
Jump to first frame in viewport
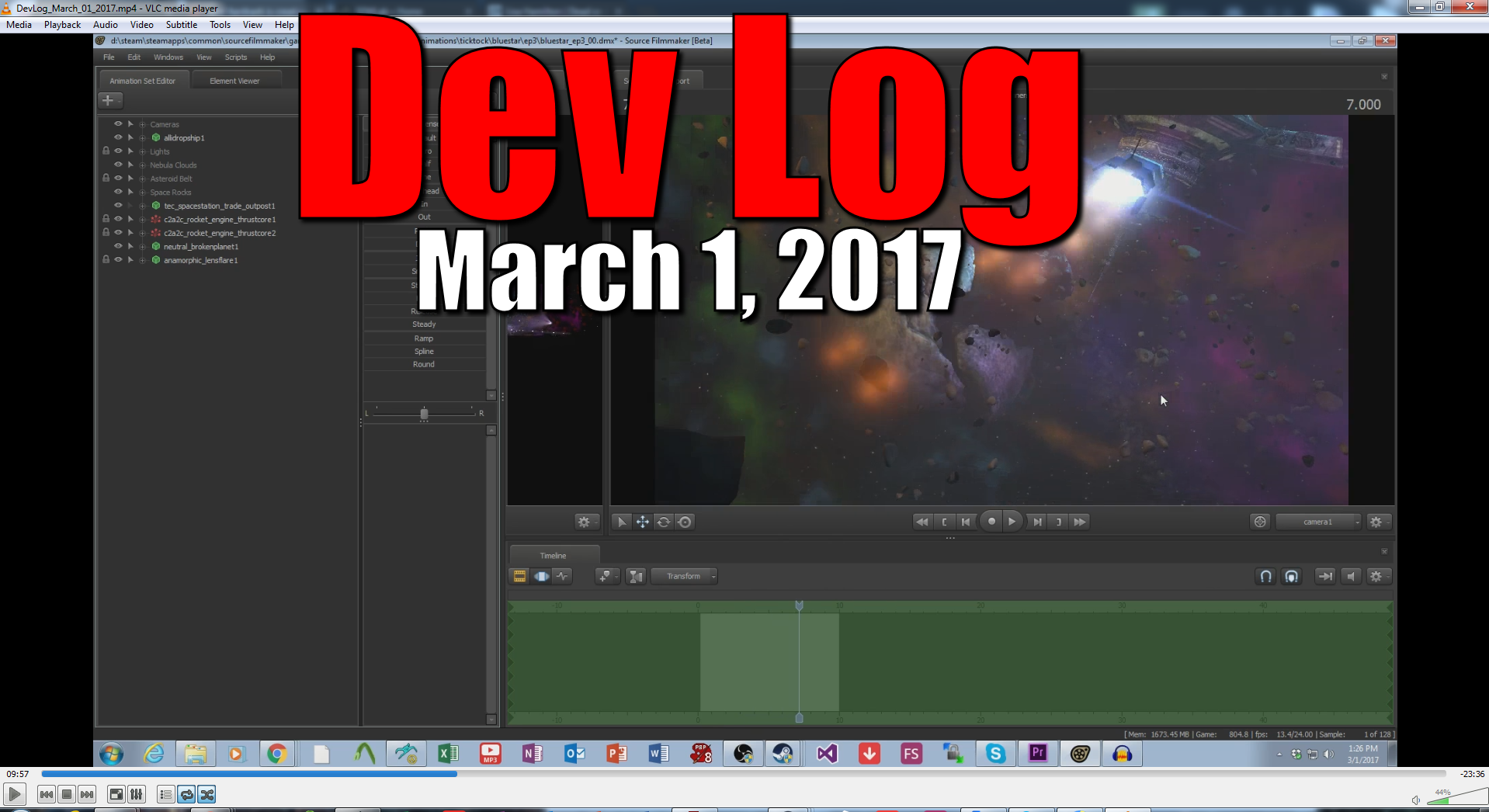(x=922, y=522)
